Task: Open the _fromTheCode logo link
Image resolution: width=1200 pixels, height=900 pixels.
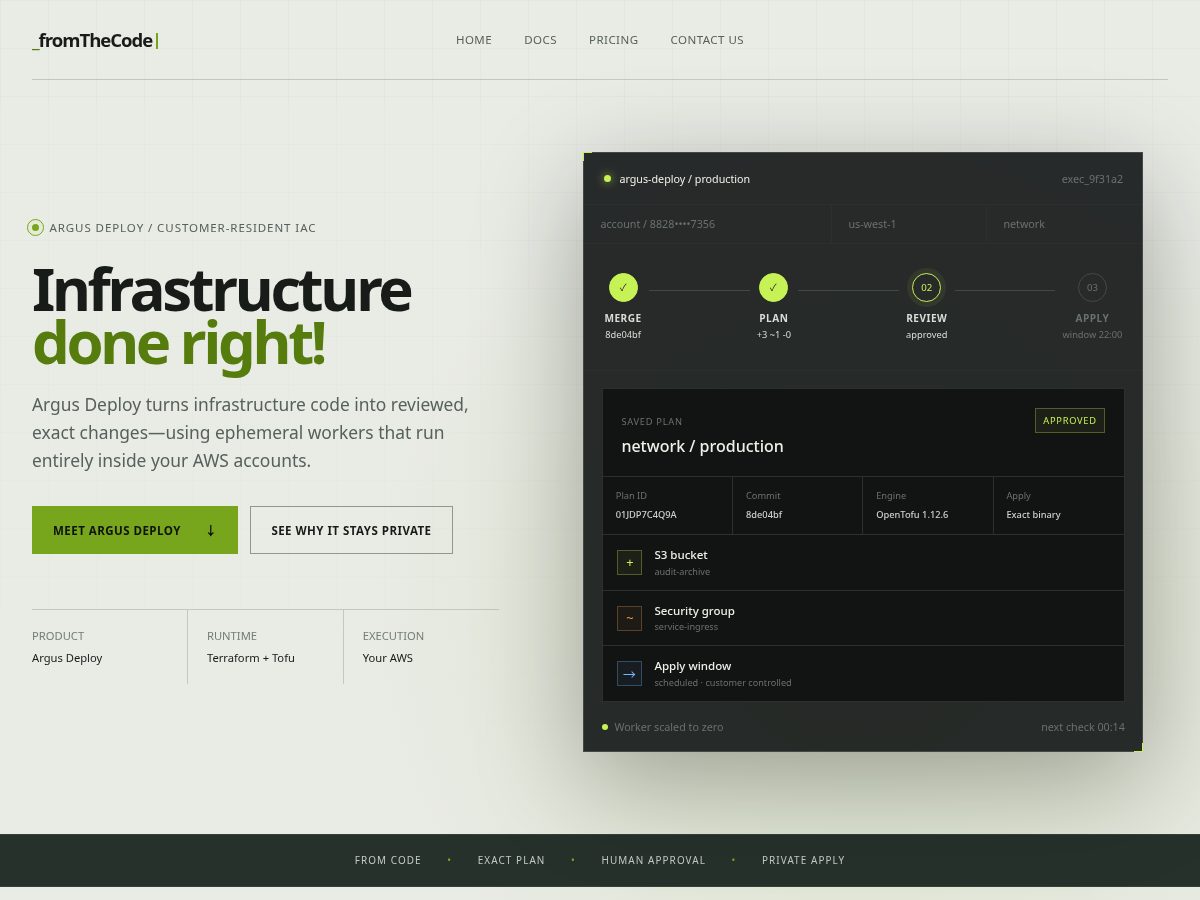Action: coord(95,41)
